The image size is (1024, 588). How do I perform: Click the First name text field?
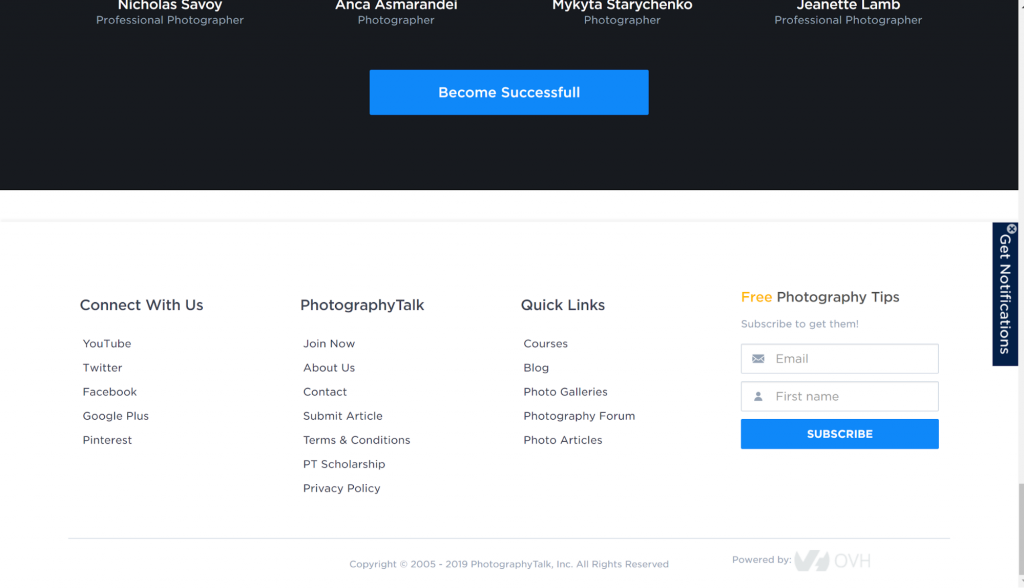(x=850, y=397)
